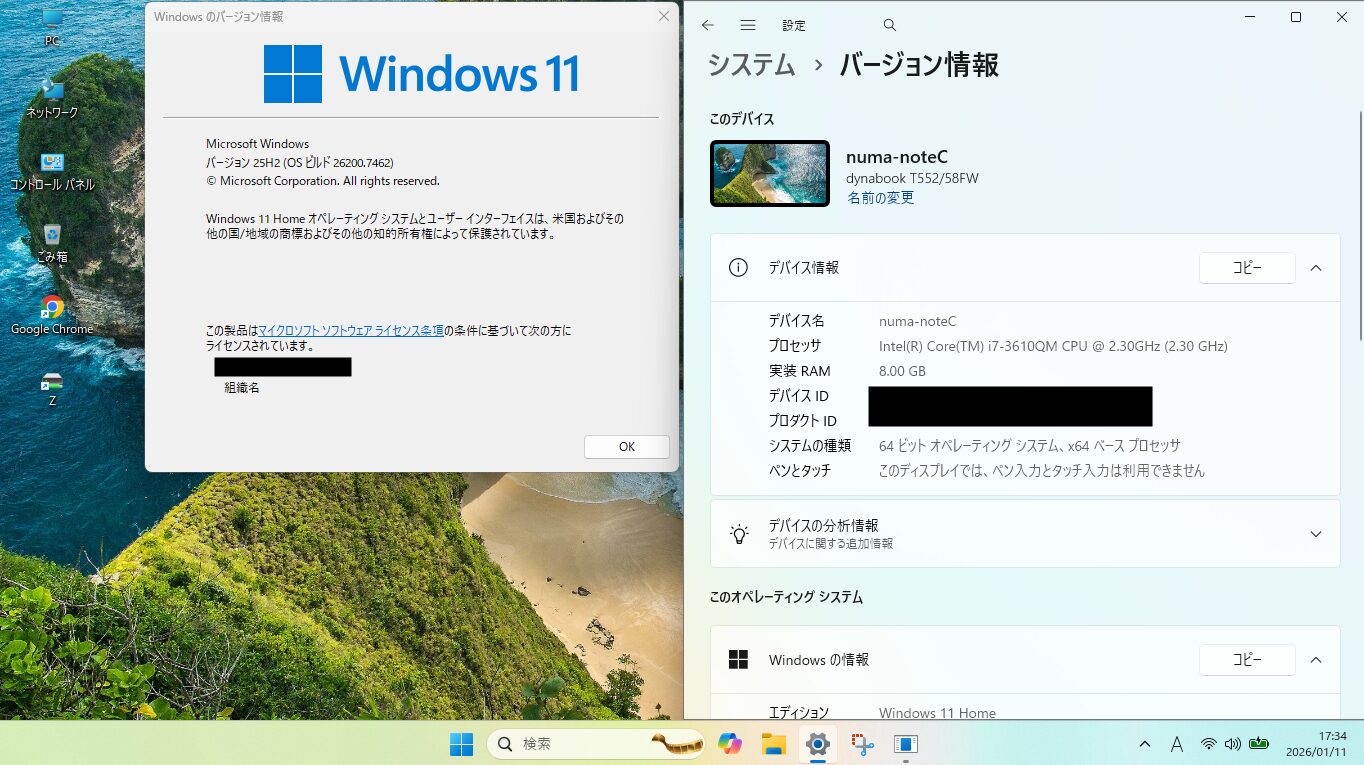Launch Copilot from the taskbar
This screenshot has width=1364, height=765.
click(x=730, y=744)
